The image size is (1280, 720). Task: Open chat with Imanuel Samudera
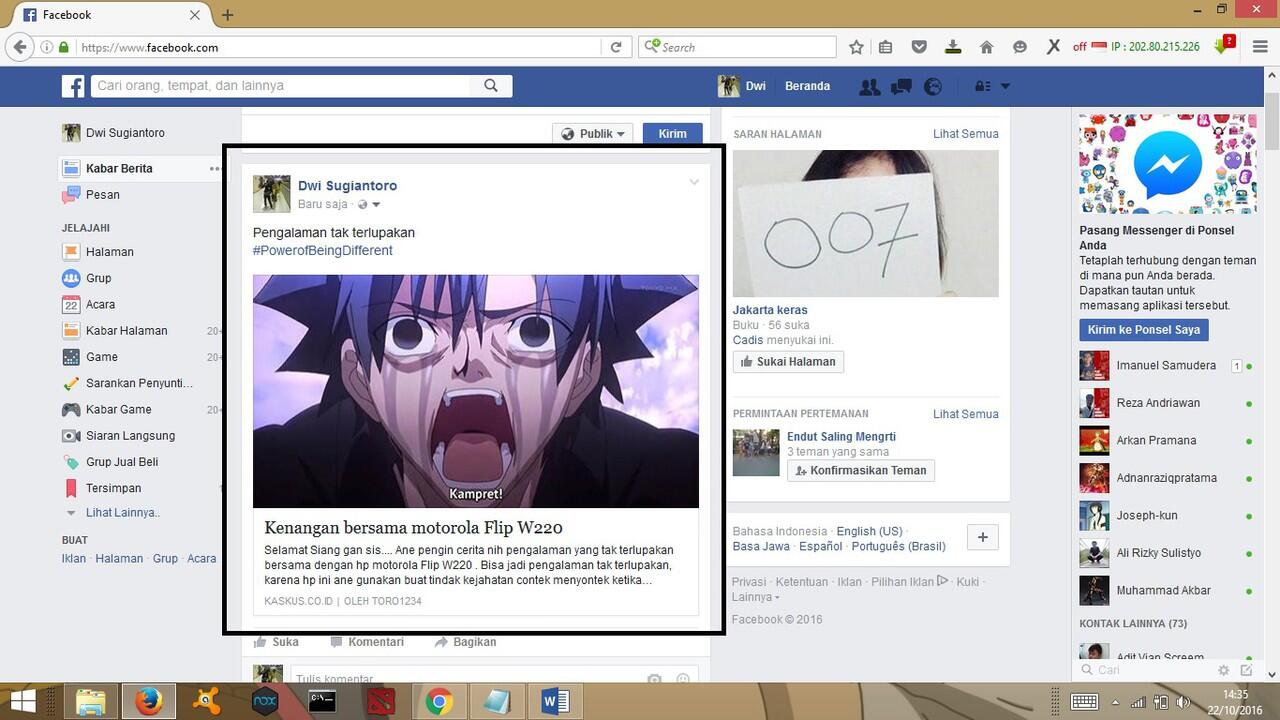pyautogui.click(x=1166, y=366)
